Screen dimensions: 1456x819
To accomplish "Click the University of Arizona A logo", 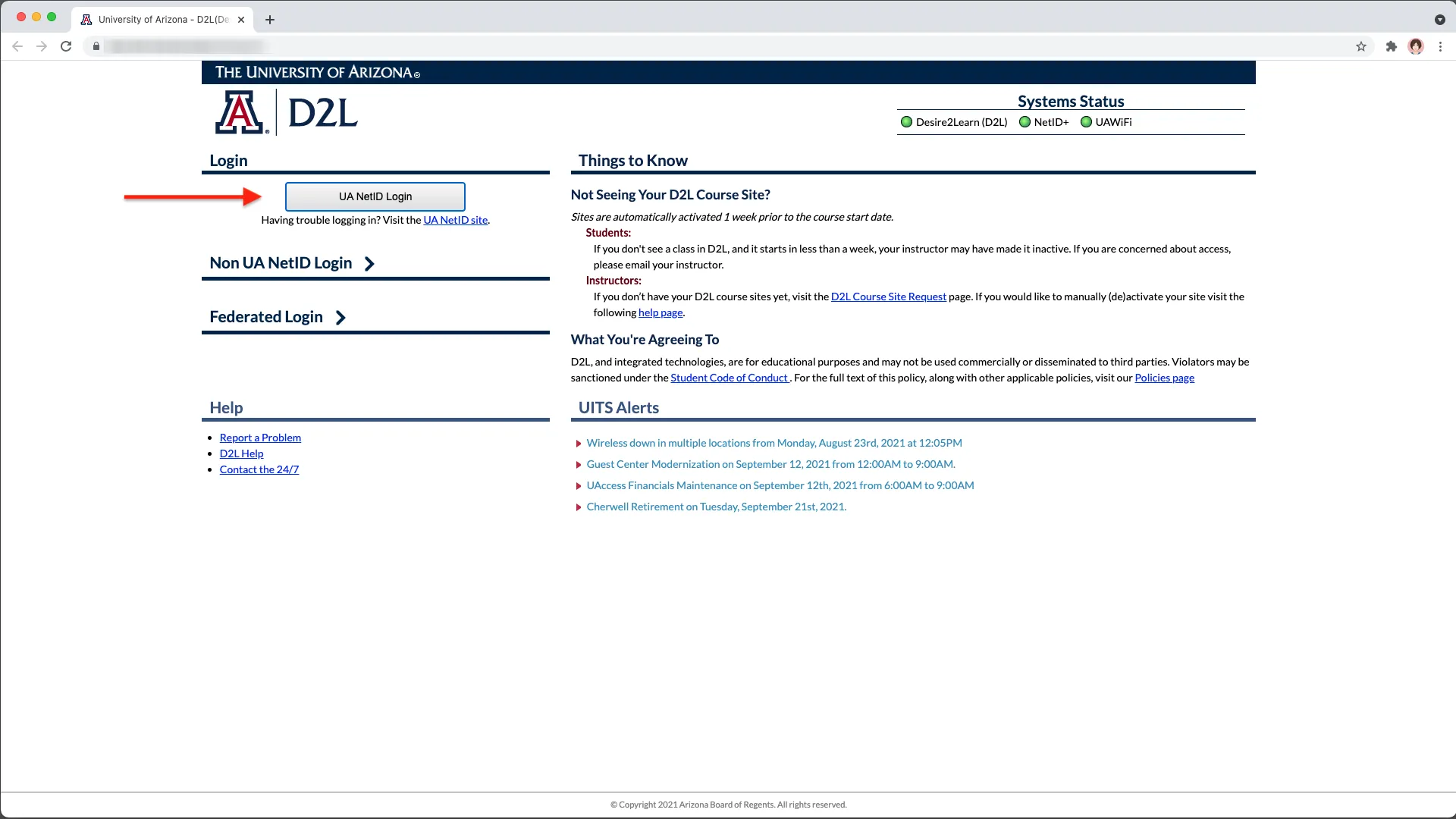I will 241,112.
